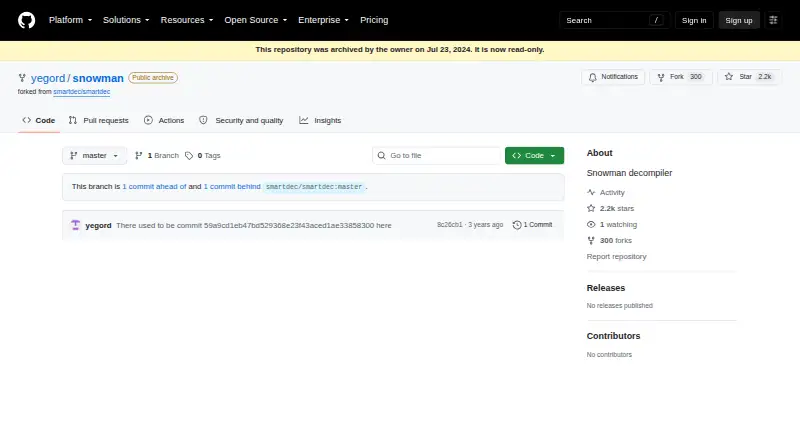Click the archived repository notice banner text

(400, 50)
